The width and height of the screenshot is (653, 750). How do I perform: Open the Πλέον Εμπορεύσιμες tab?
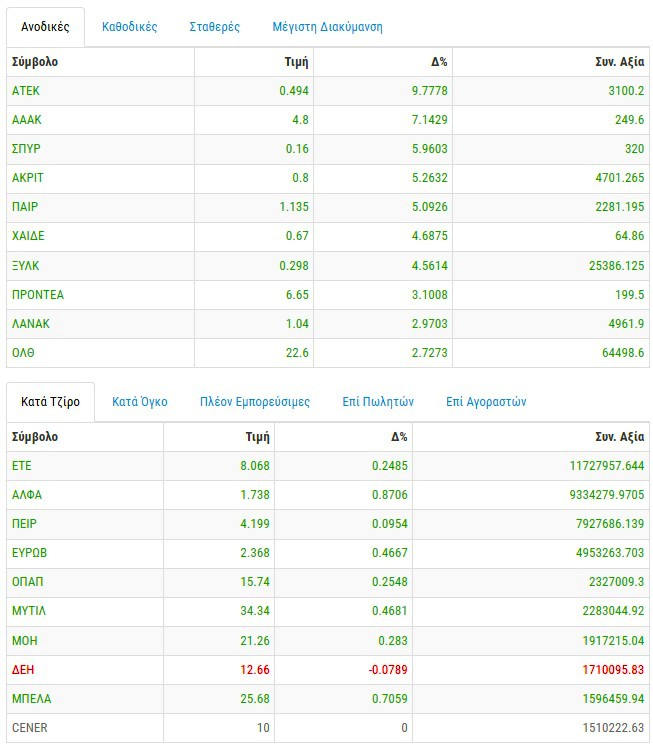click(x=255, y=402)
